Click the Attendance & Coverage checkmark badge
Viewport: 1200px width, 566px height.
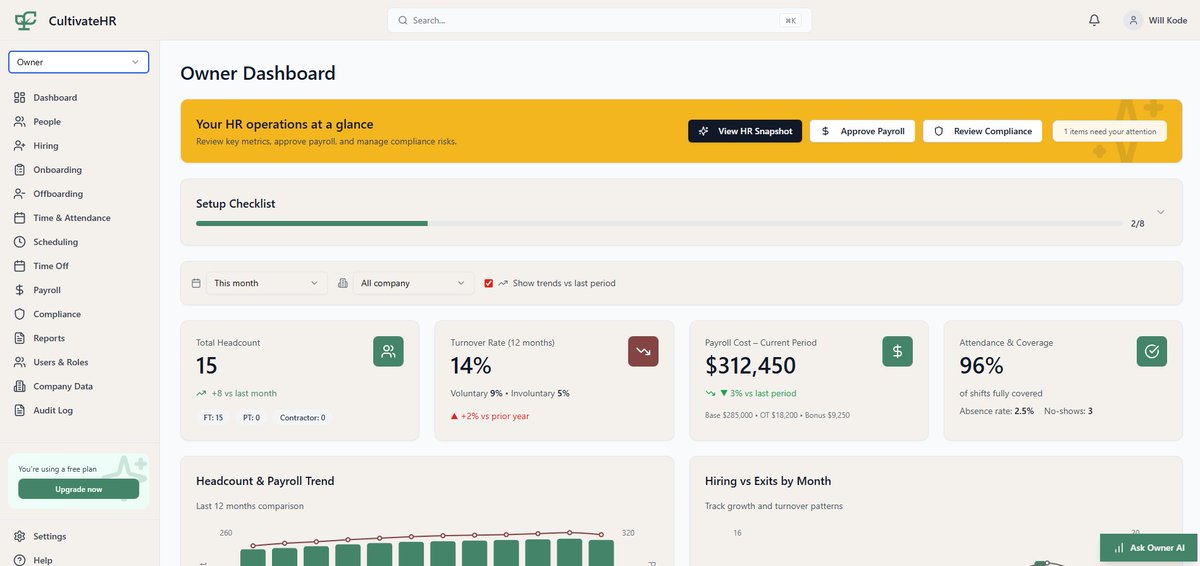click(1152, 351)
